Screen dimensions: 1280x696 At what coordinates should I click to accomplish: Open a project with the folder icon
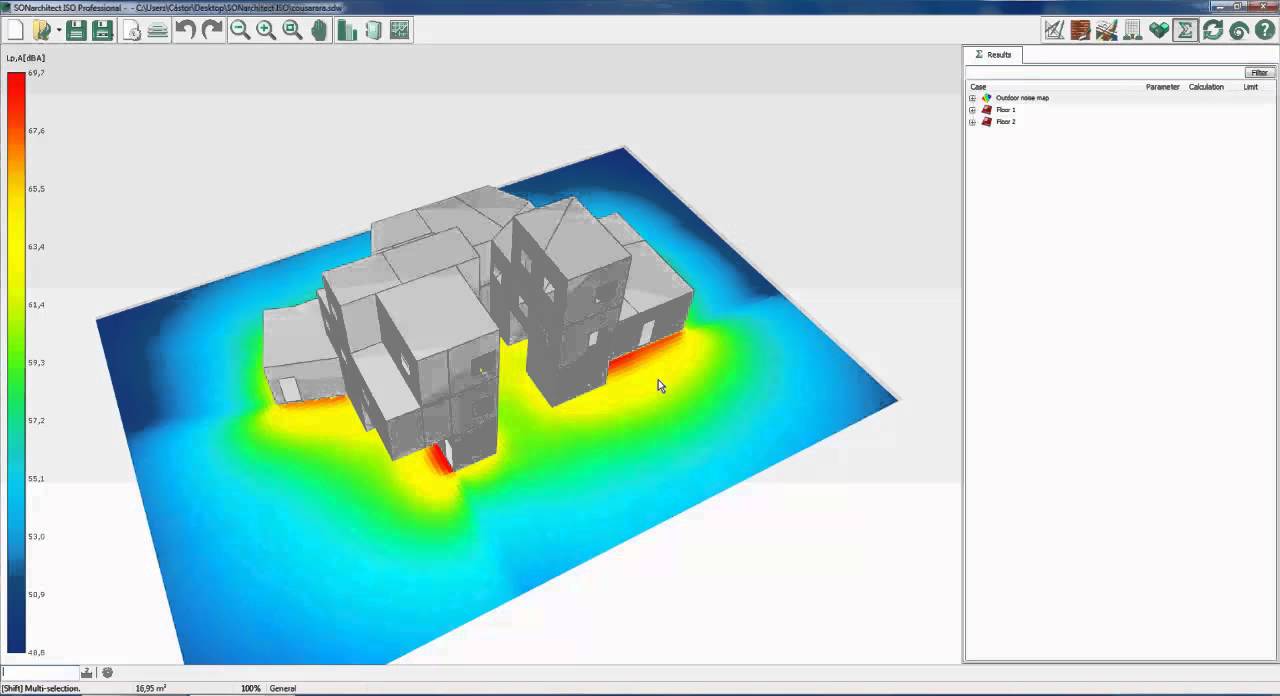pos(42,30)
